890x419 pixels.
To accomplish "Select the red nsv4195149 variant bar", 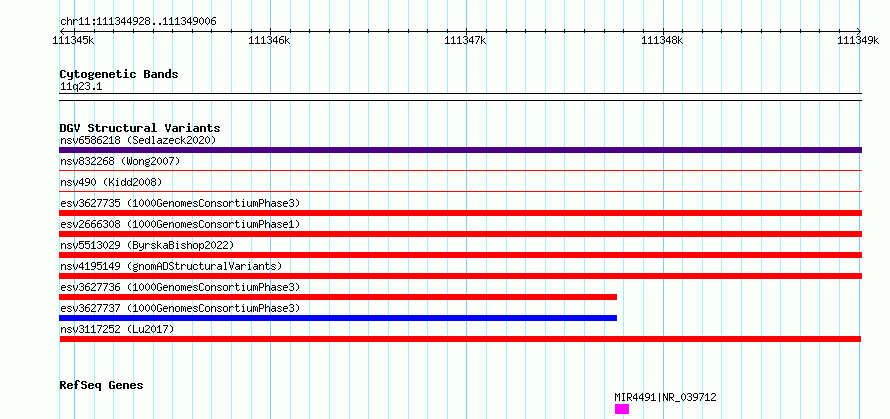I will coord(460,276).
